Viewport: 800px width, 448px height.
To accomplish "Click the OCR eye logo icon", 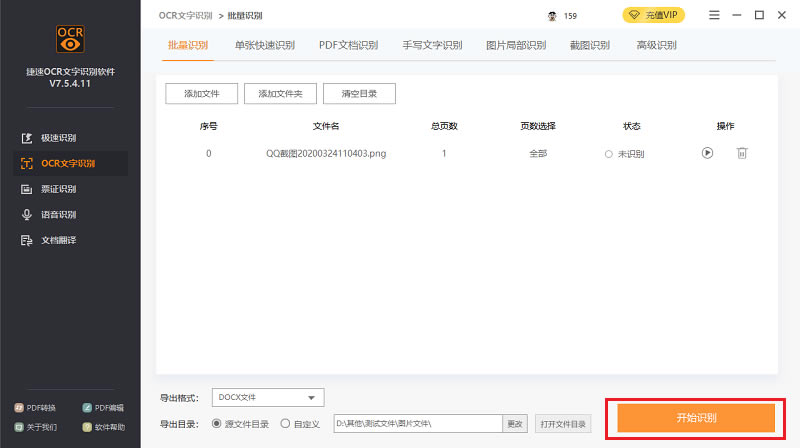I will click(x=70, y=39).
